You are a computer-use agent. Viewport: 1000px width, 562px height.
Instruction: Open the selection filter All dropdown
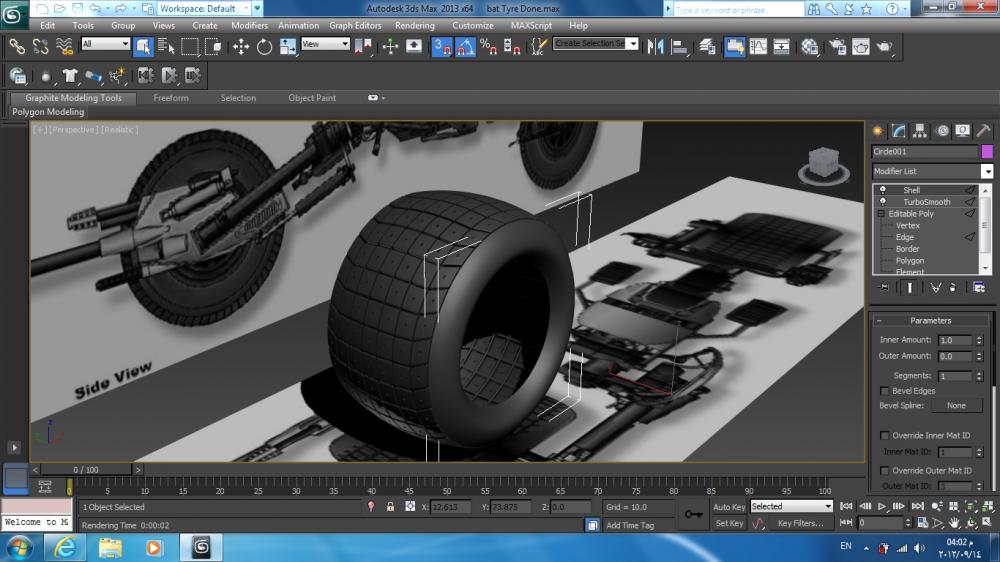(x=106, y=45)
